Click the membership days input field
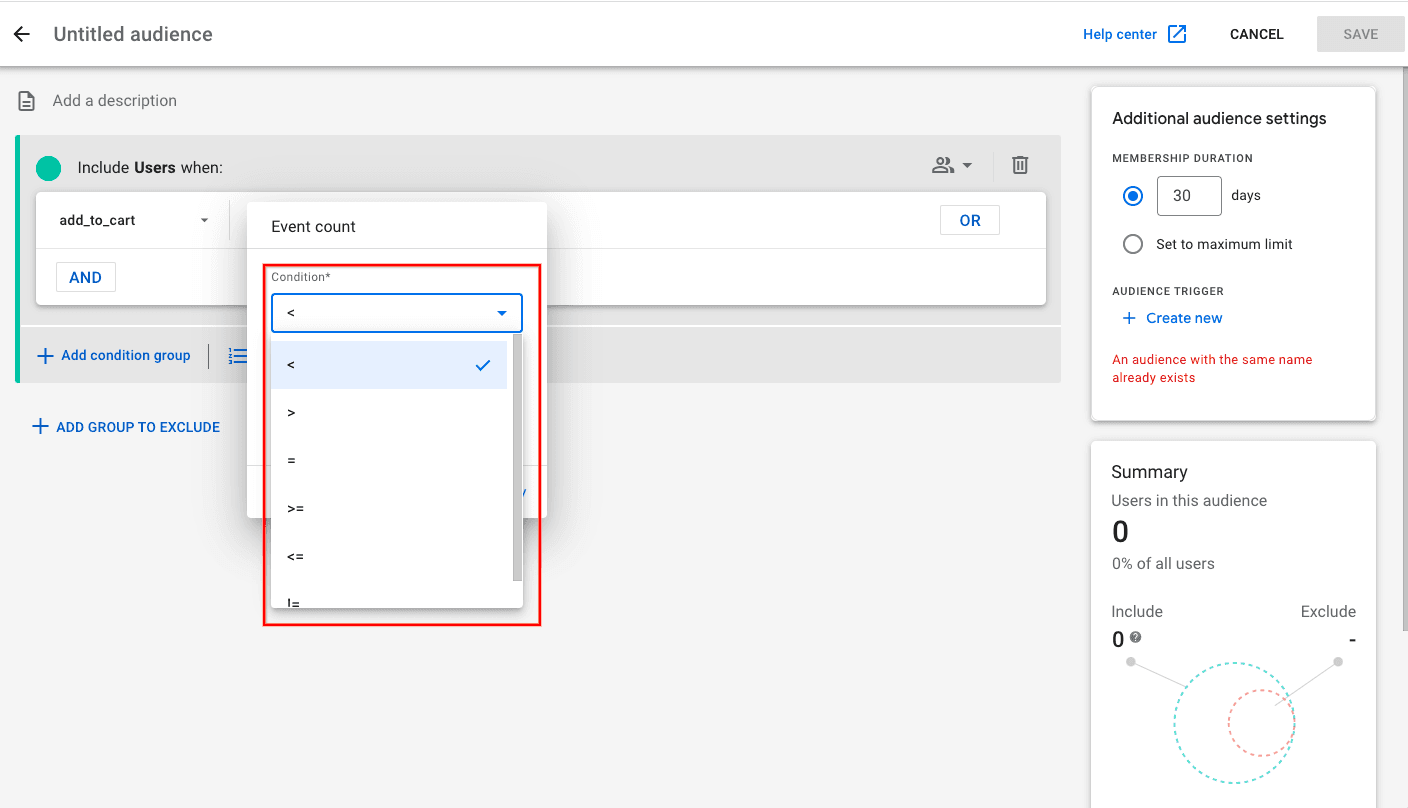Screen dimensions: 1408x808 (x=1188, y=196)
